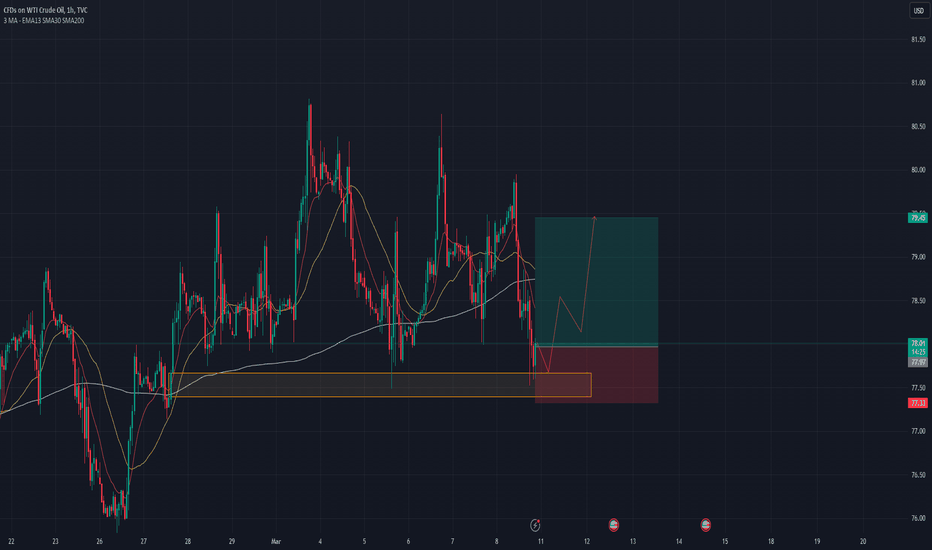Click the 80.00 price axis label
Viewport: 932px width, 550px height.
click(x=918, y=170)
